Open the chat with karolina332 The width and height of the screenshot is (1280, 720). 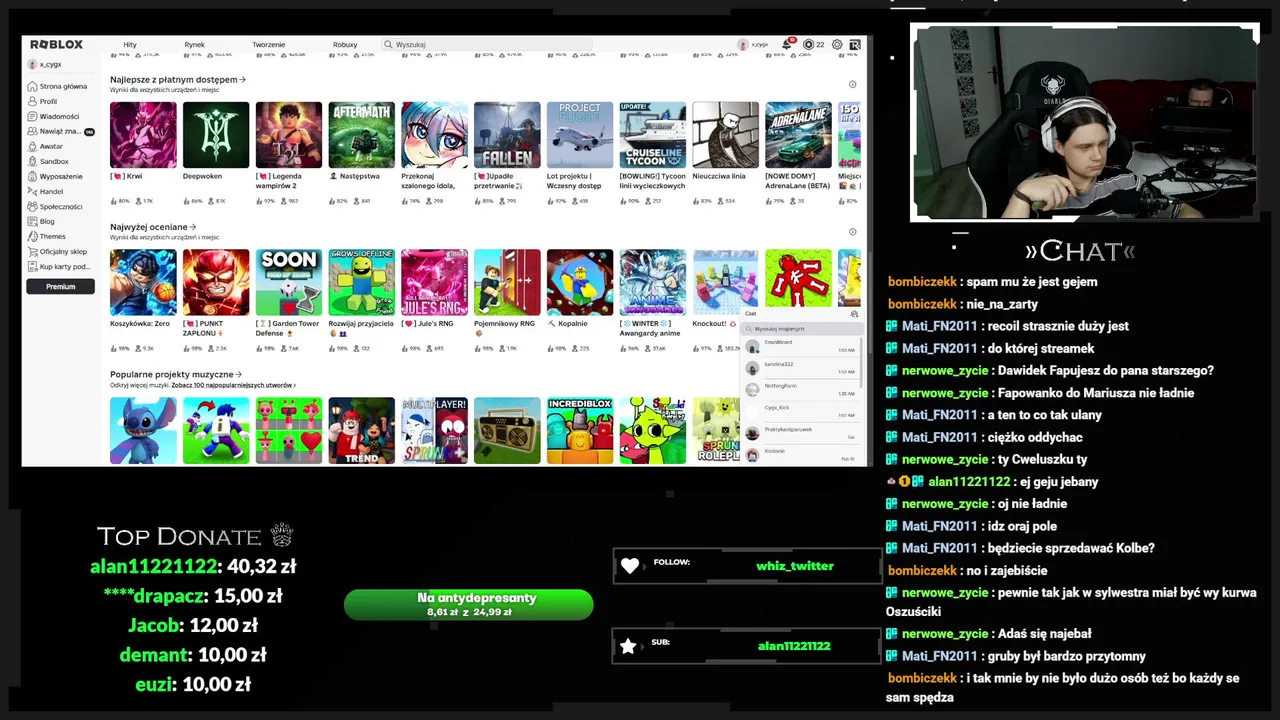tap(800, 369)
